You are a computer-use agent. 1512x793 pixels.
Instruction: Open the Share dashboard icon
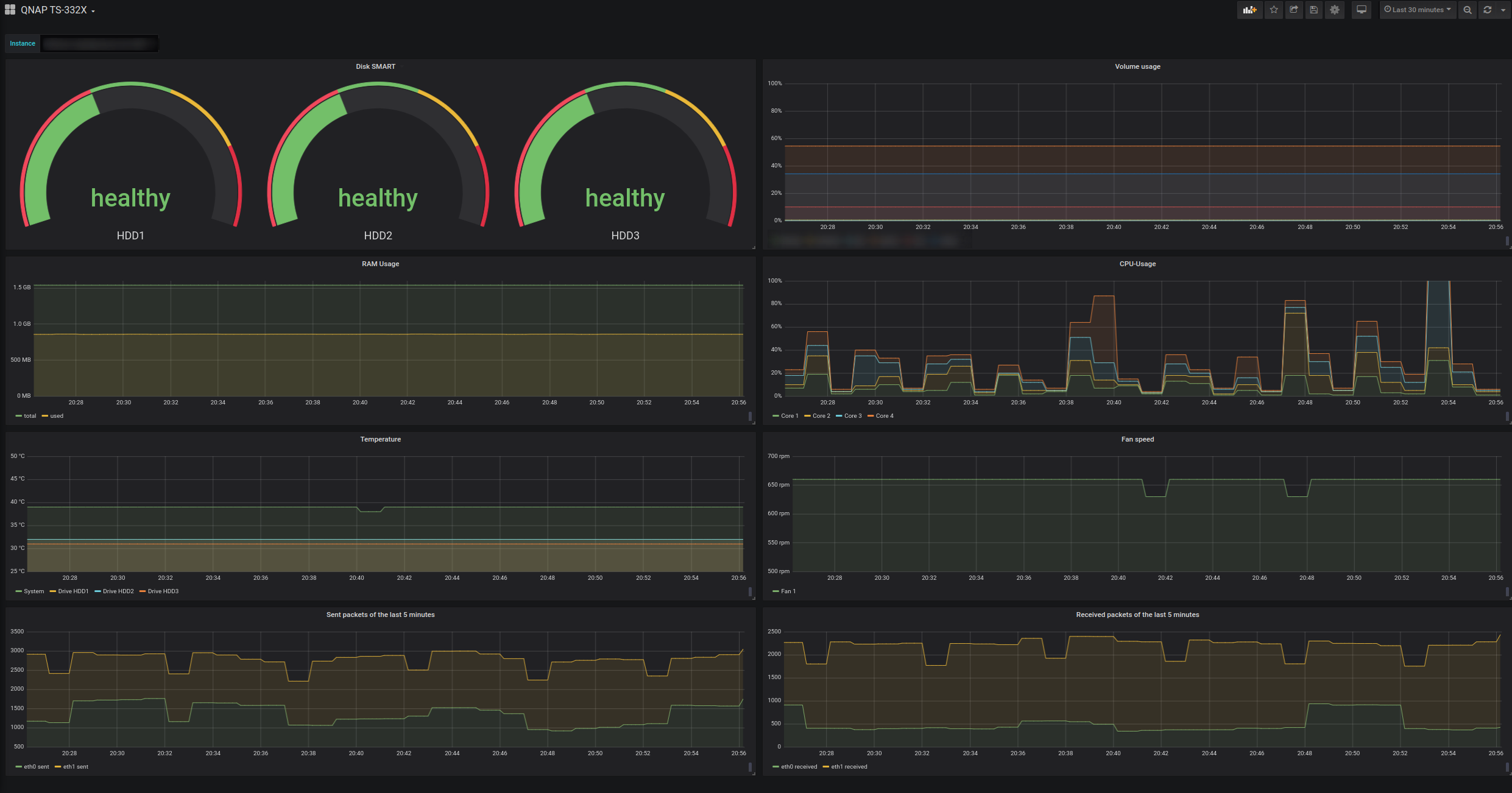click(1294, 10)
